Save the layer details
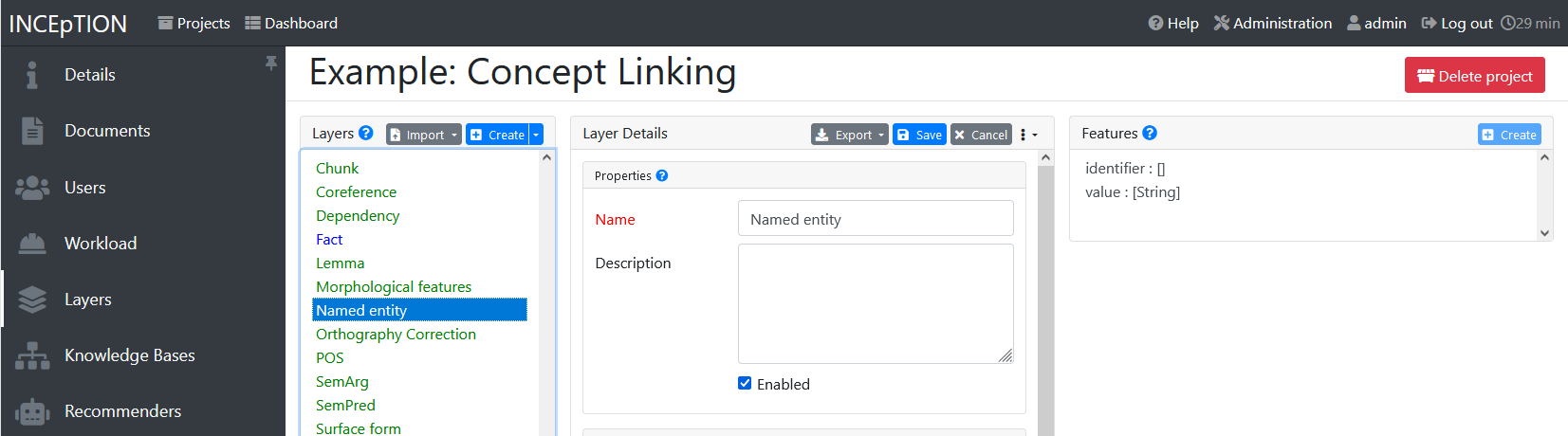1568x436 pixels. [x=919, y=135]
